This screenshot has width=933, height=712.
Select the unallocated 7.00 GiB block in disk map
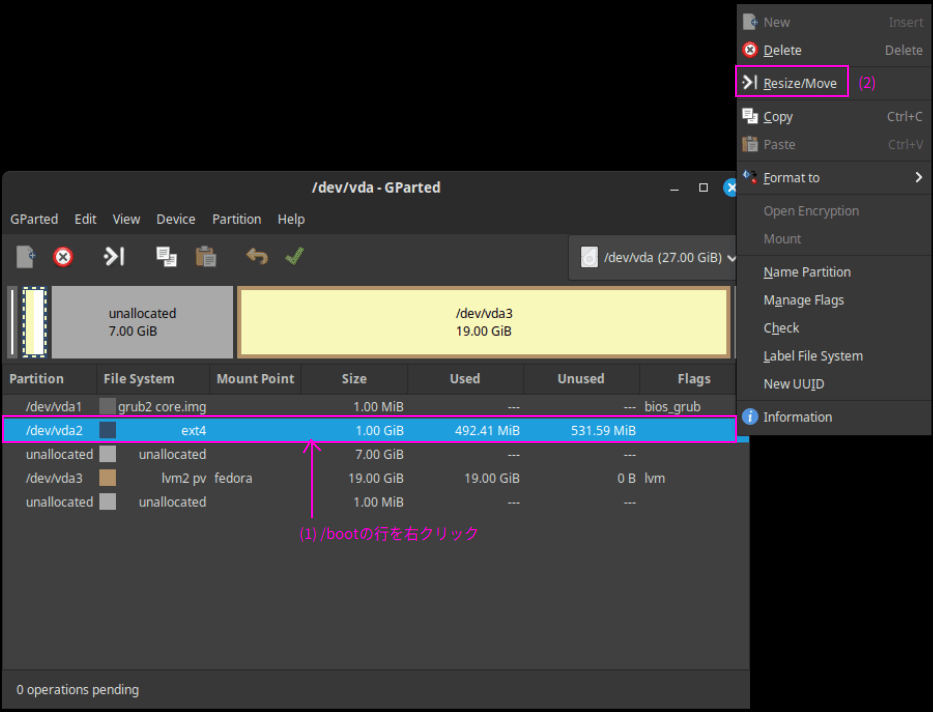coord(142,322)
